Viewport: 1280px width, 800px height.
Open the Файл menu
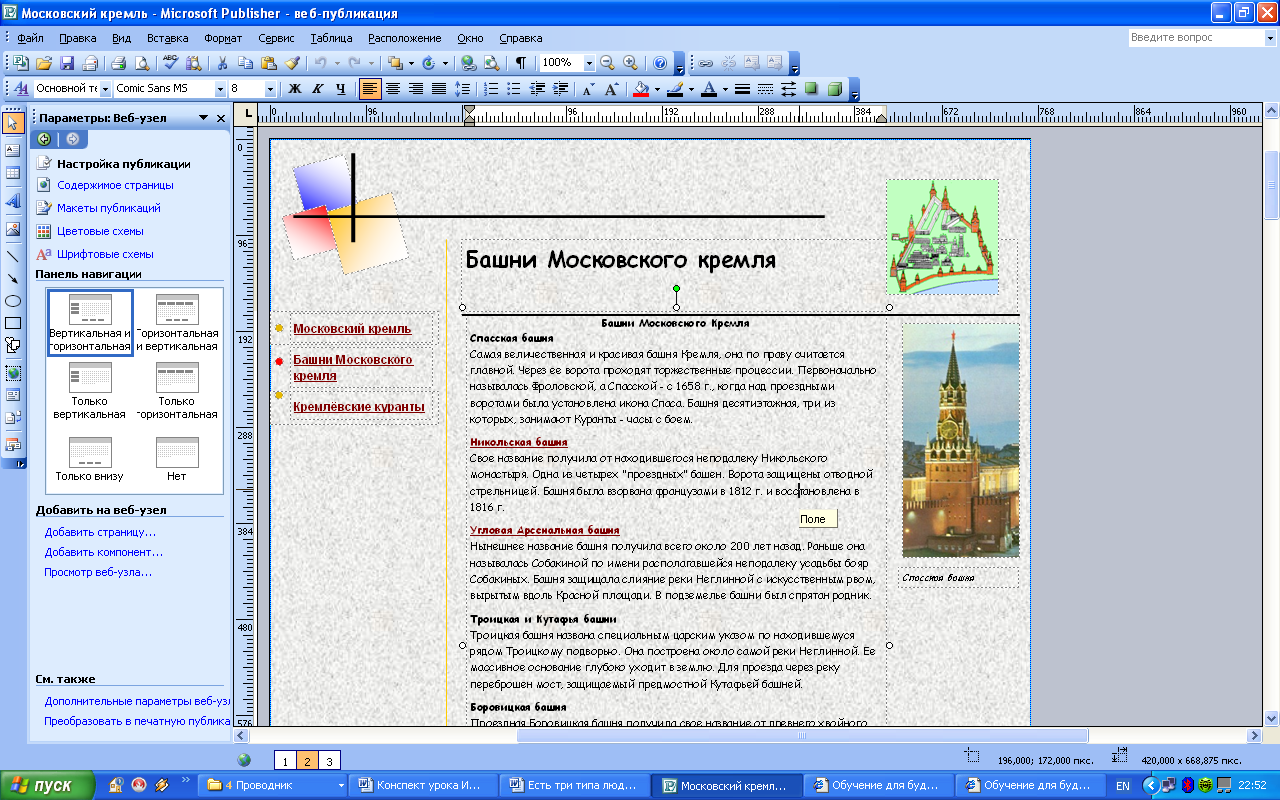tap(30, 38)
